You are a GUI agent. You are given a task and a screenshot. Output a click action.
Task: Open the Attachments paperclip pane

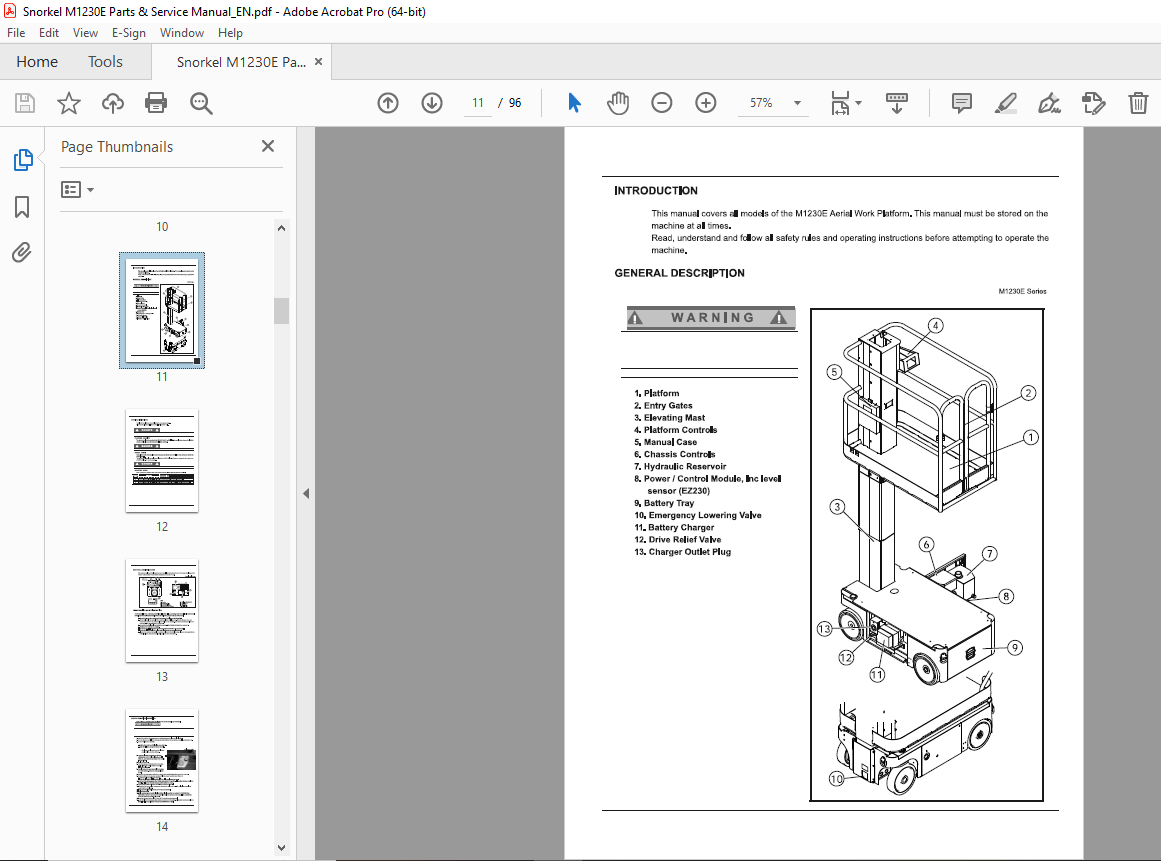pos(22,253)
